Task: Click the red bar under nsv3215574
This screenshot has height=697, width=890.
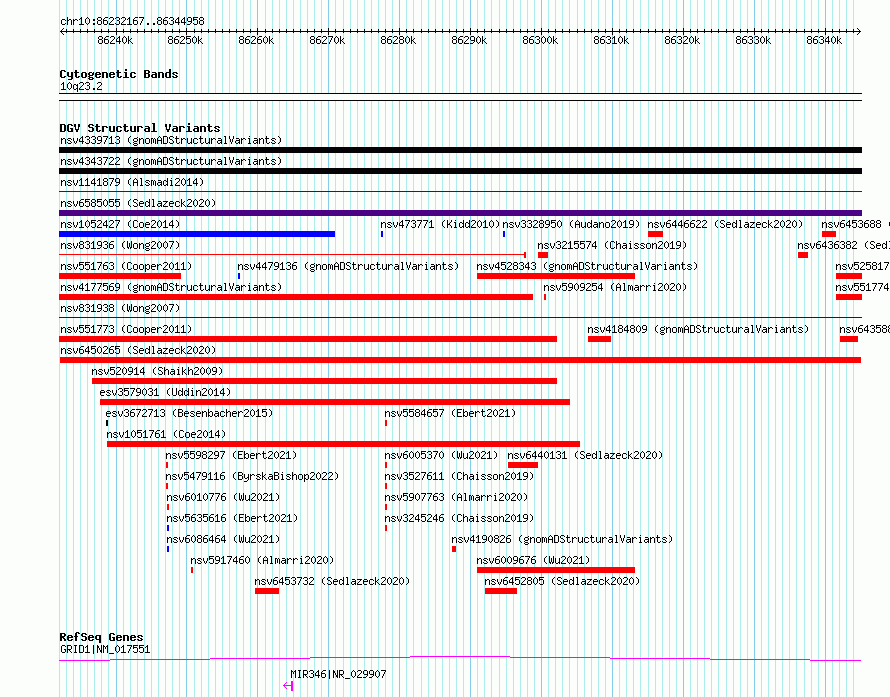Action: (543, 255)
